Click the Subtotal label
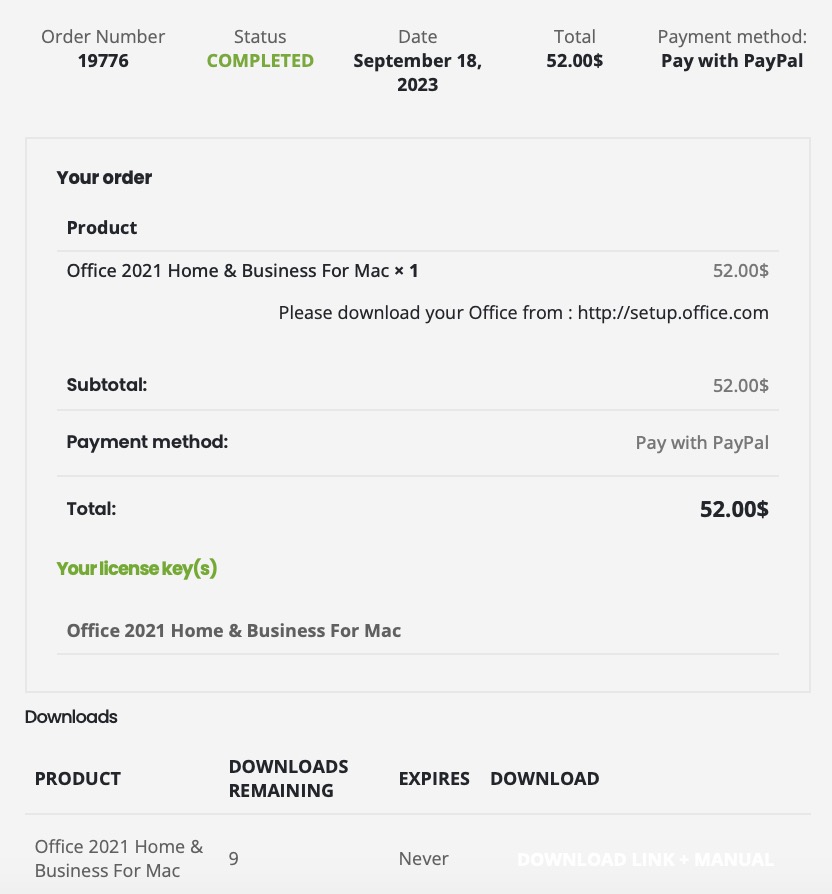 tap(107, 385)
